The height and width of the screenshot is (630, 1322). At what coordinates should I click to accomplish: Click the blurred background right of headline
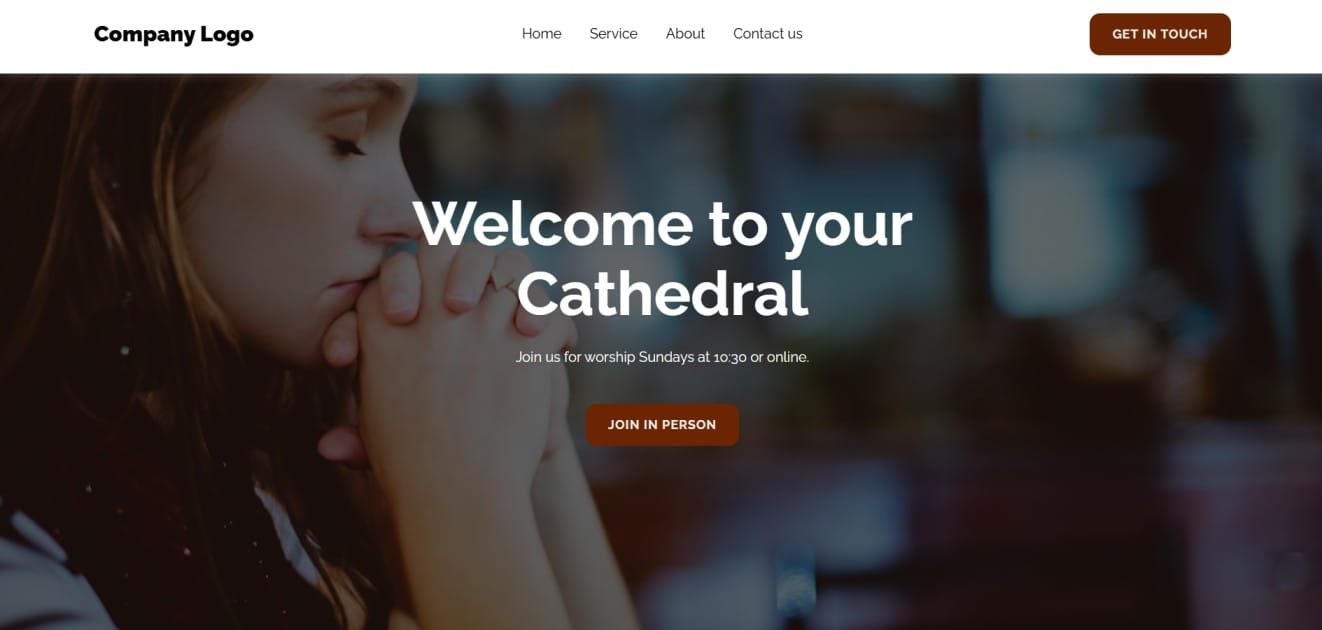1100,250
